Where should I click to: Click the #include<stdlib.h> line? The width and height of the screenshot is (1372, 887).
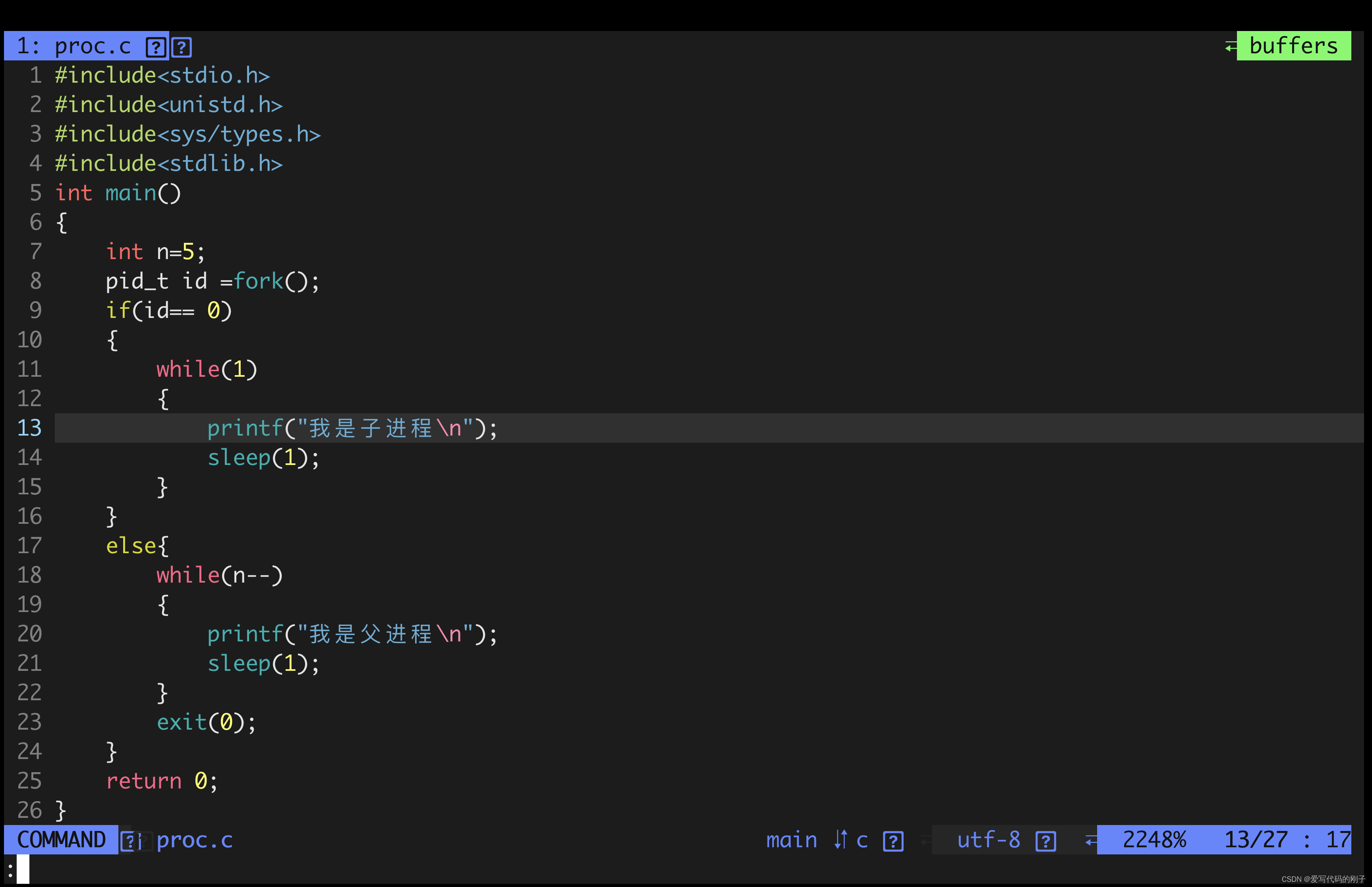click(x=169, y=164)
